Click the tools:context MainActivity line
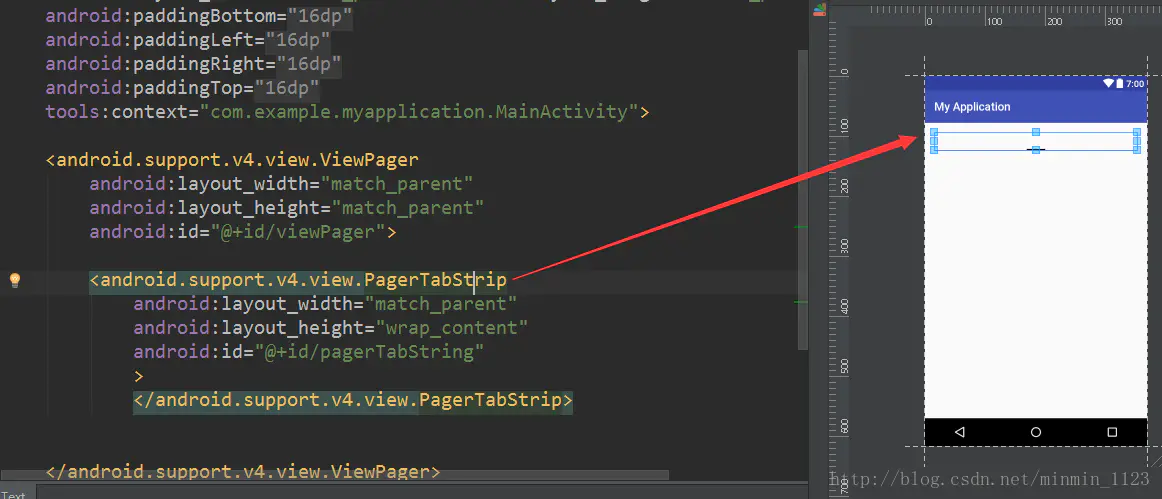 point(348,112)
